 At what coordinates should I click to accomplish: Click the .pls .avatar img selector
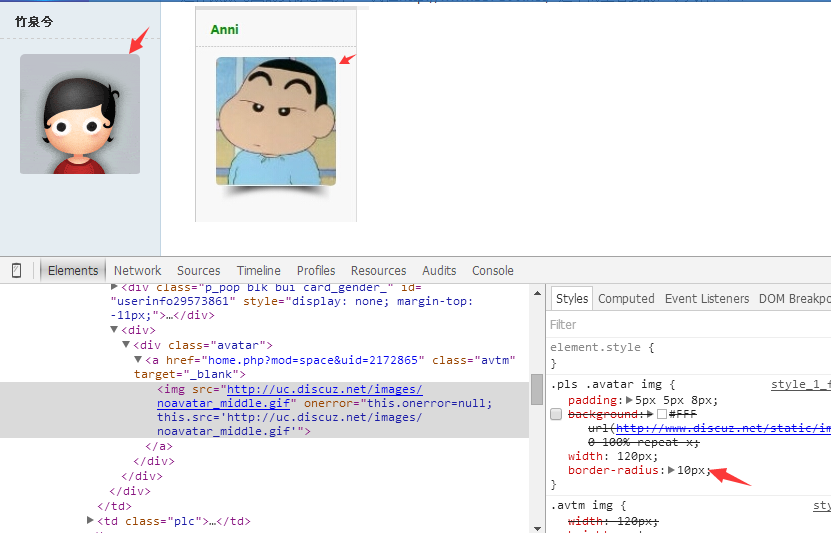pos(606,384)
